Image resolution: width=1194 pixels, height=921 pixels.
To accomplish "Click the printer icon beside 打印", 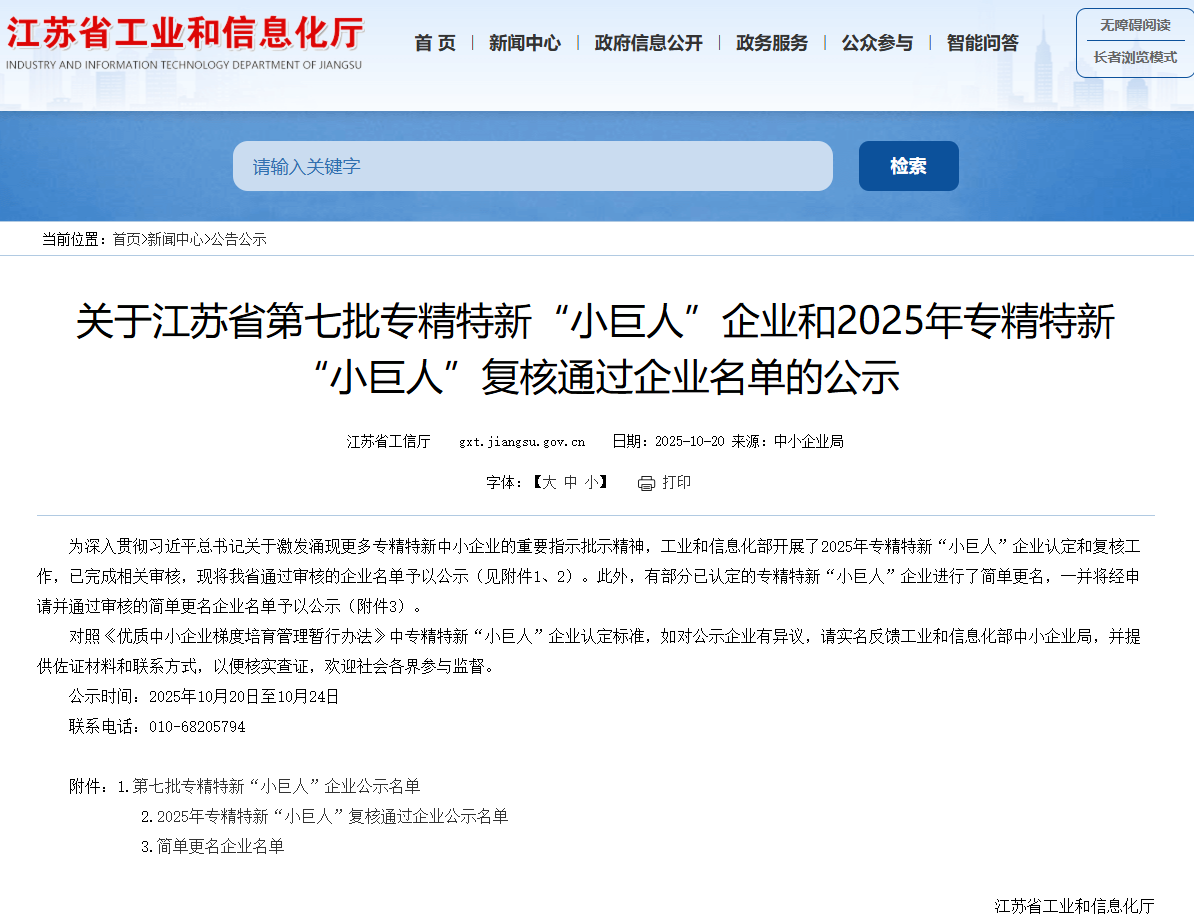I will coord(646,483).
